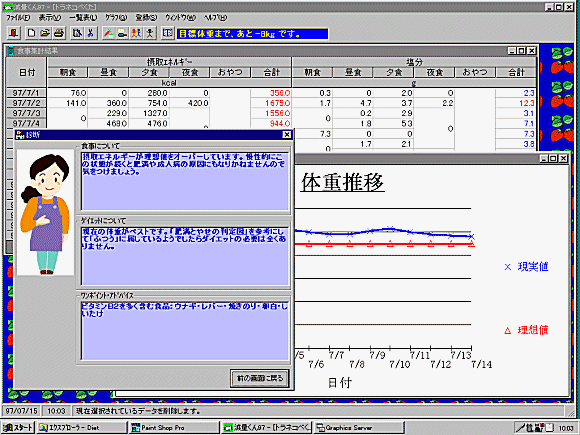The width and height of the screenshot is (580, 435).
Task: Create a new file with blank page icon
Action: click(x=31, y=34)
